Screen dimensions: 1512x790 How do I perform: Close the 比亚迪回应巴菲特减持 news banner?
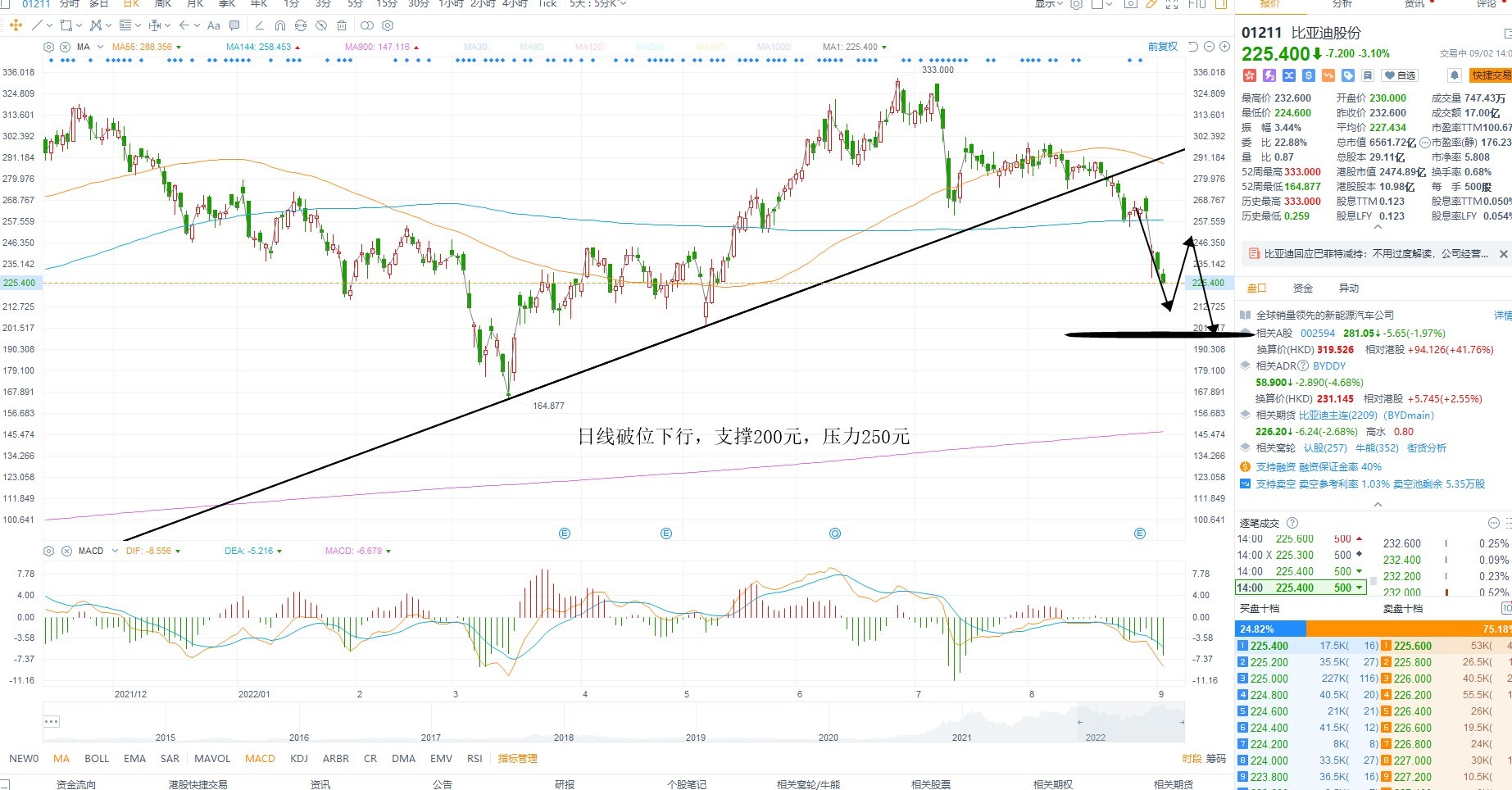(x=1503, y=254)
